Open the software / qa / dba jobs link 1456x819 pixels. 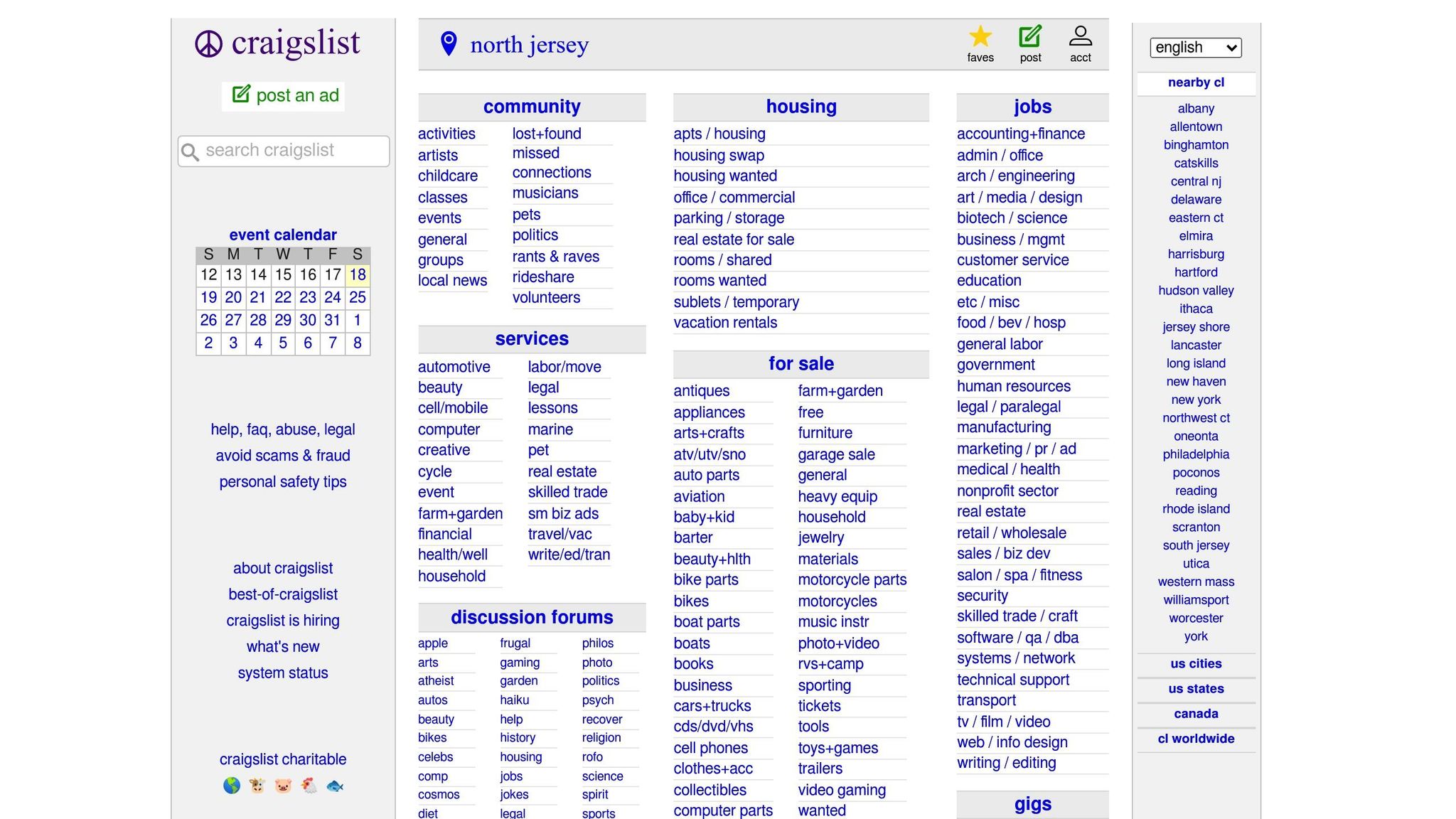[x=1017, y=638]
